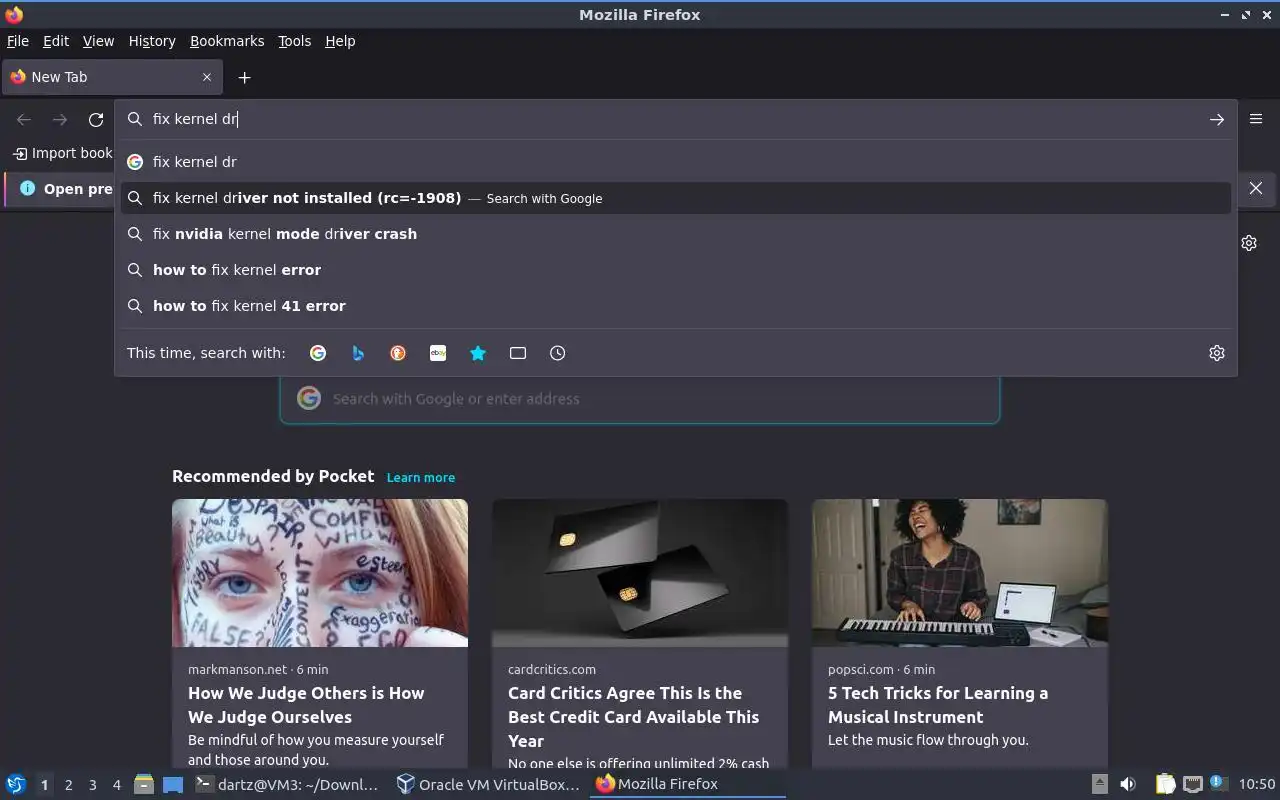Screen dimensions: 1280x800
Task: Open a new tab with the plus button
Action: pyautogui.click(x=244, y=77)
